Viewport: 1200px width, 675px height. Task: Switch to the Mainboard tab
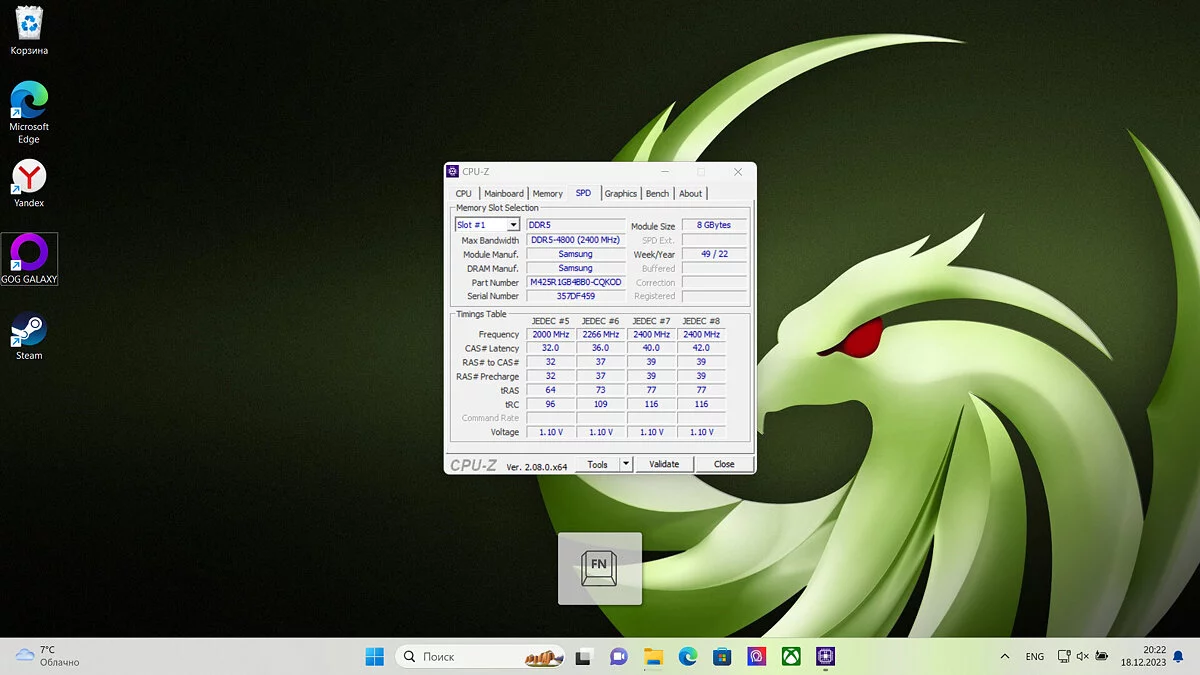point(504,193)
